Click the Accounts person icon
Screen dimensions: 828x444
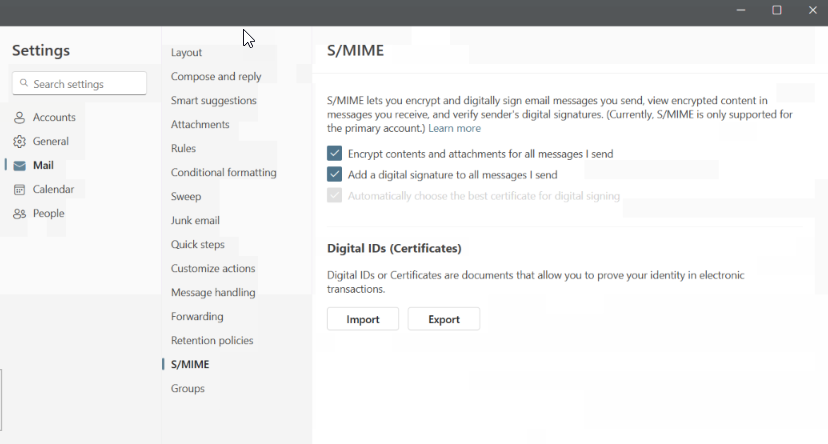20,117
